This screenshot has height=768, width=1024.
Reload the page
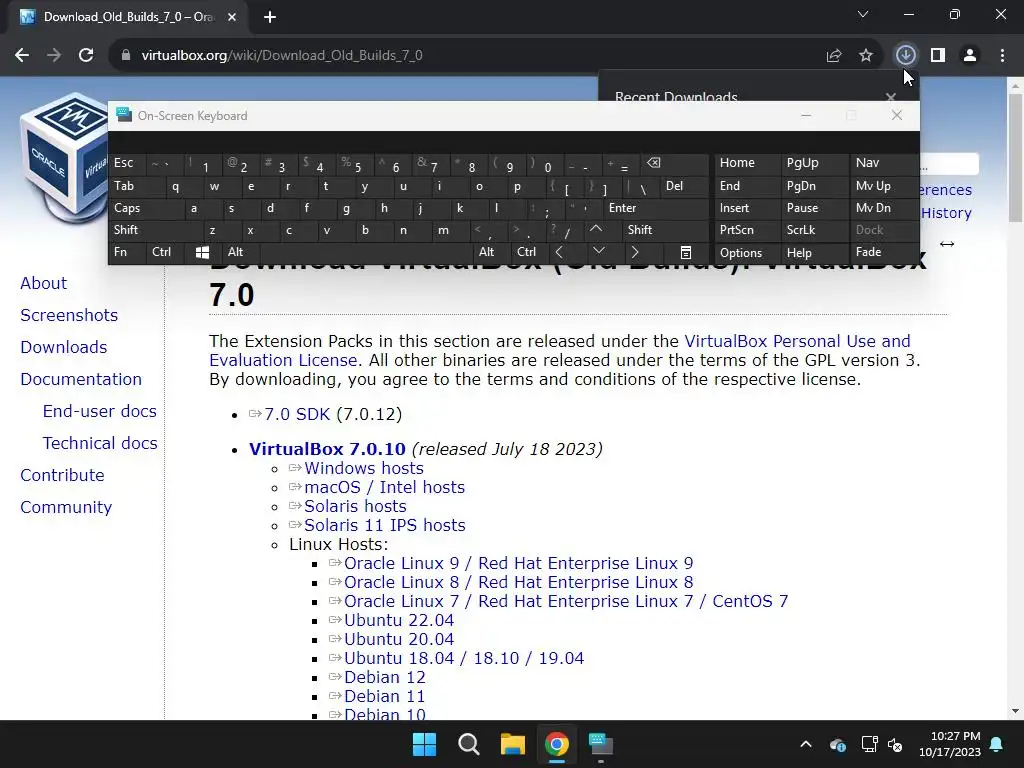point(86,56)
